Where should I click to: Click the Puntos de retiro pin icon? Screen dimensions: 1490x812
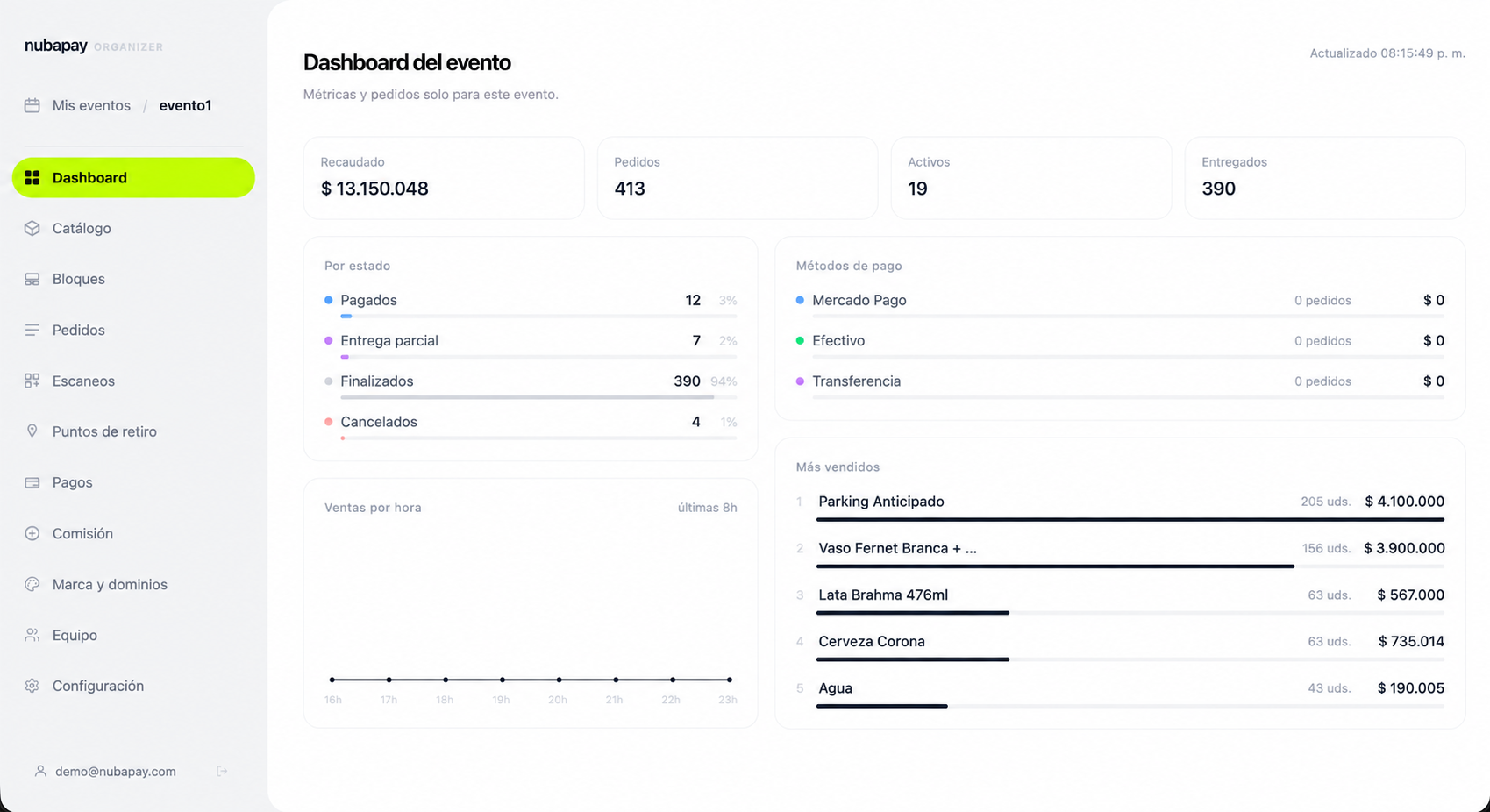point(32,431)
